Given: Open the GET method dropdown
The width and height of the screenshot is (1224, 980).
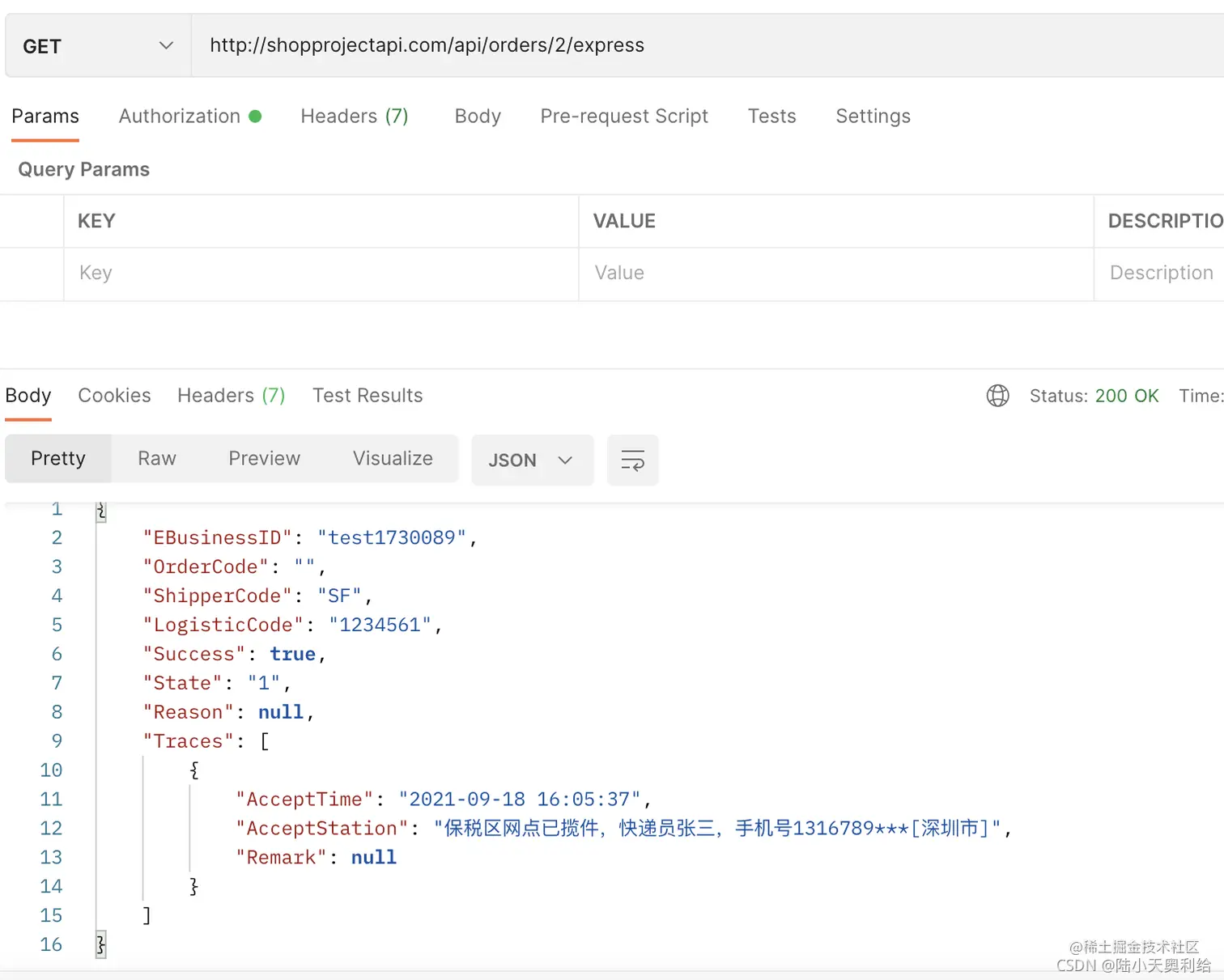Looking at the screenshot, I should pos(98,46).
